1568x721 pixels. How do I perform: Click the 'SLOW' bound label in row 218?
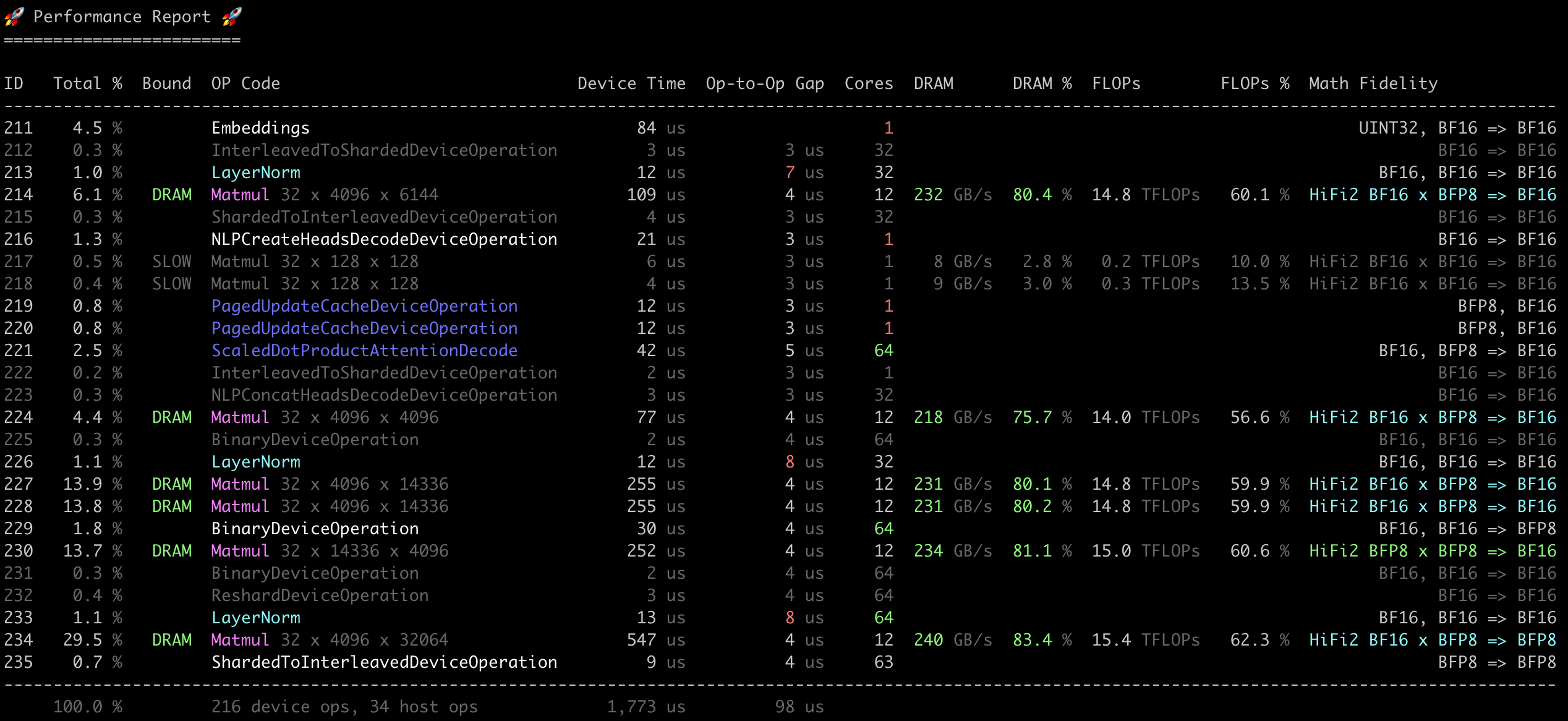coord(172,284)
